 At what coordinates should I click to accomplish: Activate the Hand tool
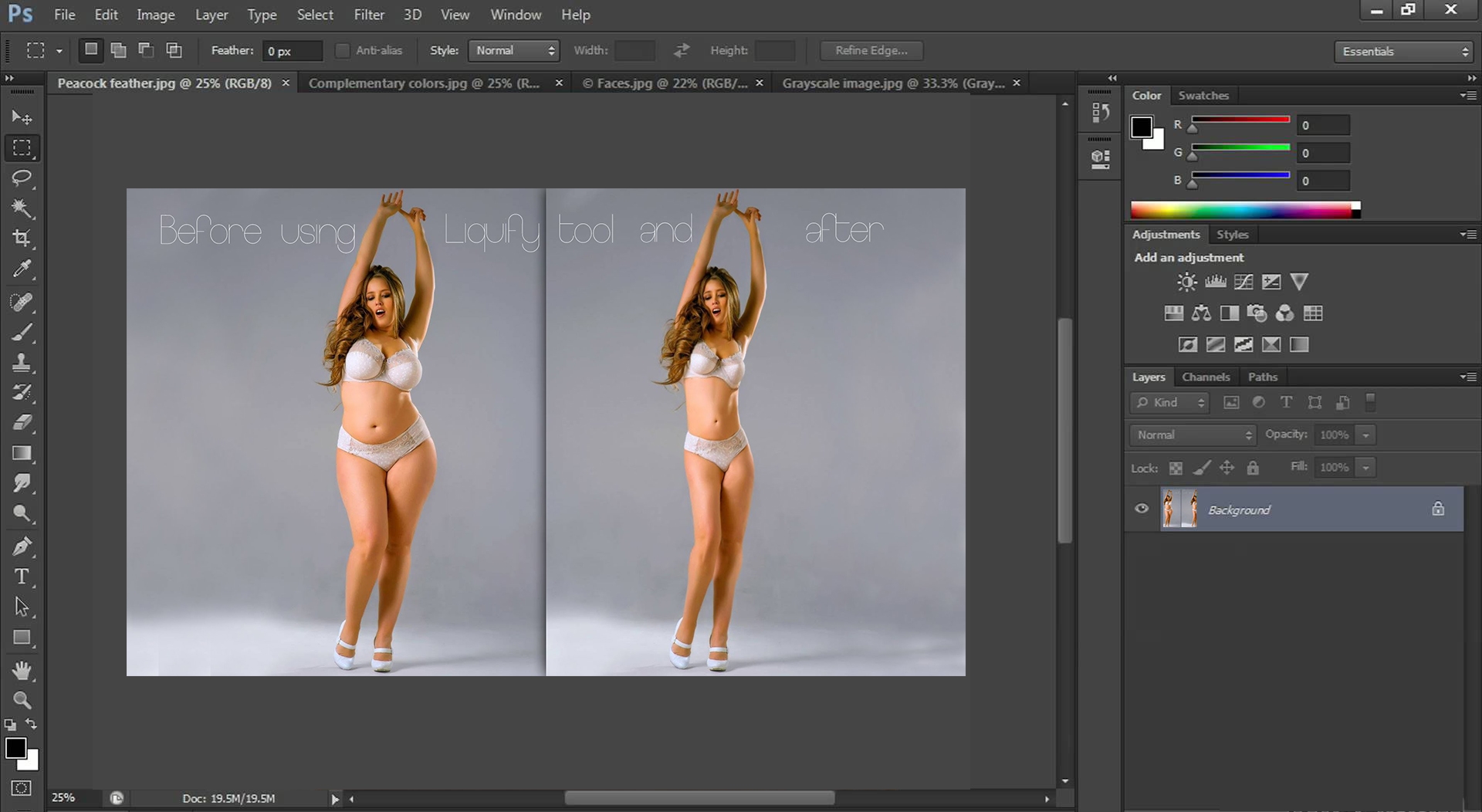coord(22,670)
